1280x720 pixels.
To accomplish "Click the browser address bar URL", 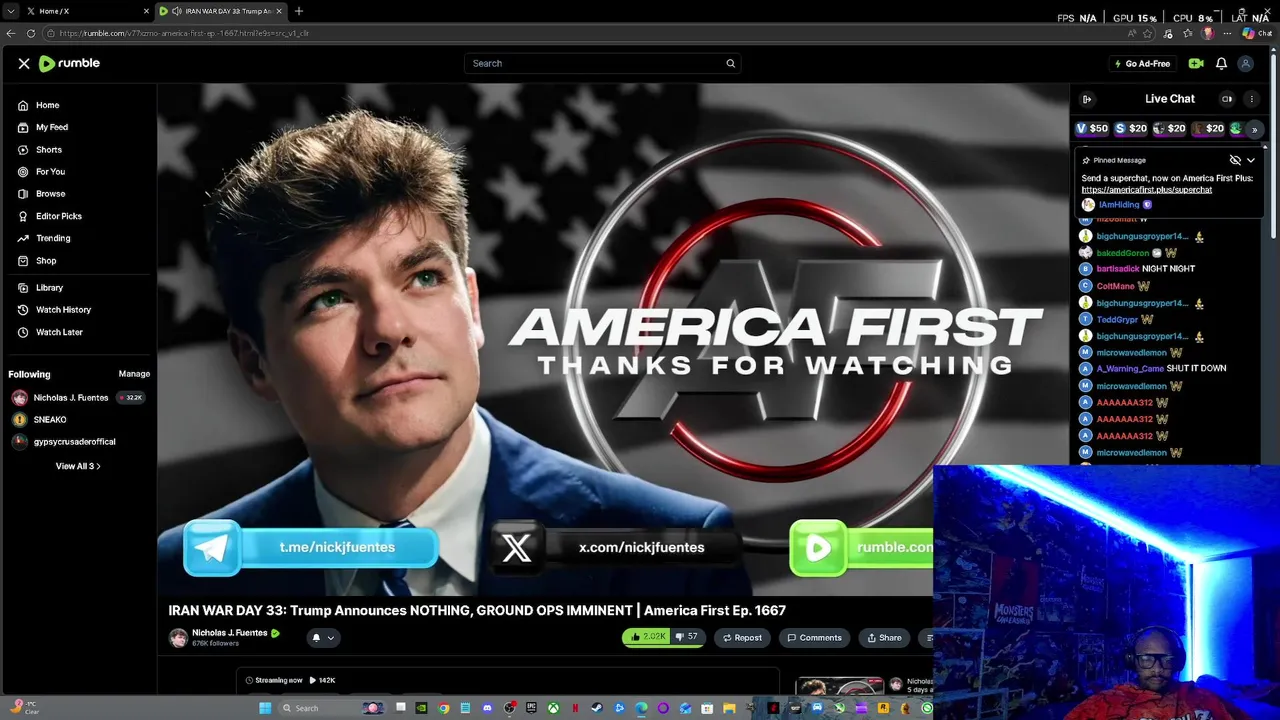I will point(184,33).
